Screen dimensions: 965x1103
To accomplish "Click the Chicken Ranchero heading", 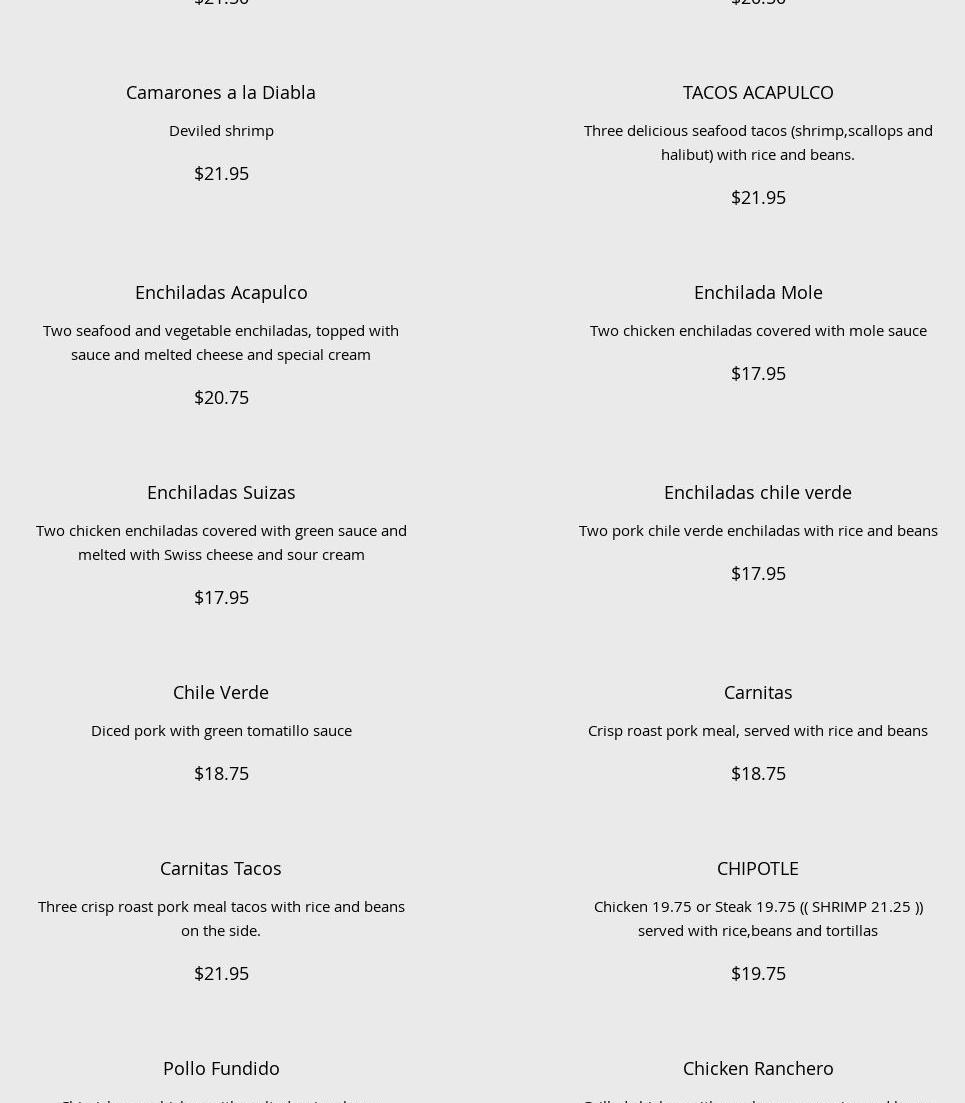I will pos(757,1068).
